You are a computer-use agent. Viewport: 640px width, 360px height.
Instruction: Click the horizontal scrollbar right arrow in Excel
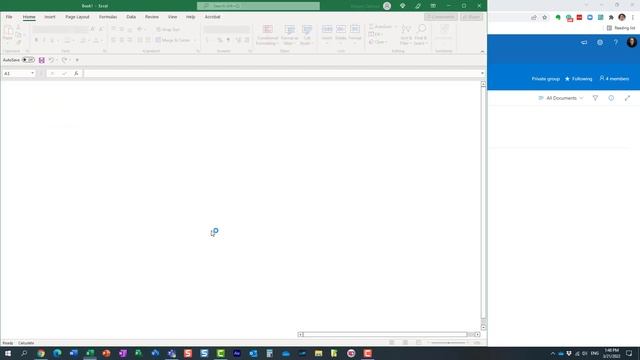[477, 334]
